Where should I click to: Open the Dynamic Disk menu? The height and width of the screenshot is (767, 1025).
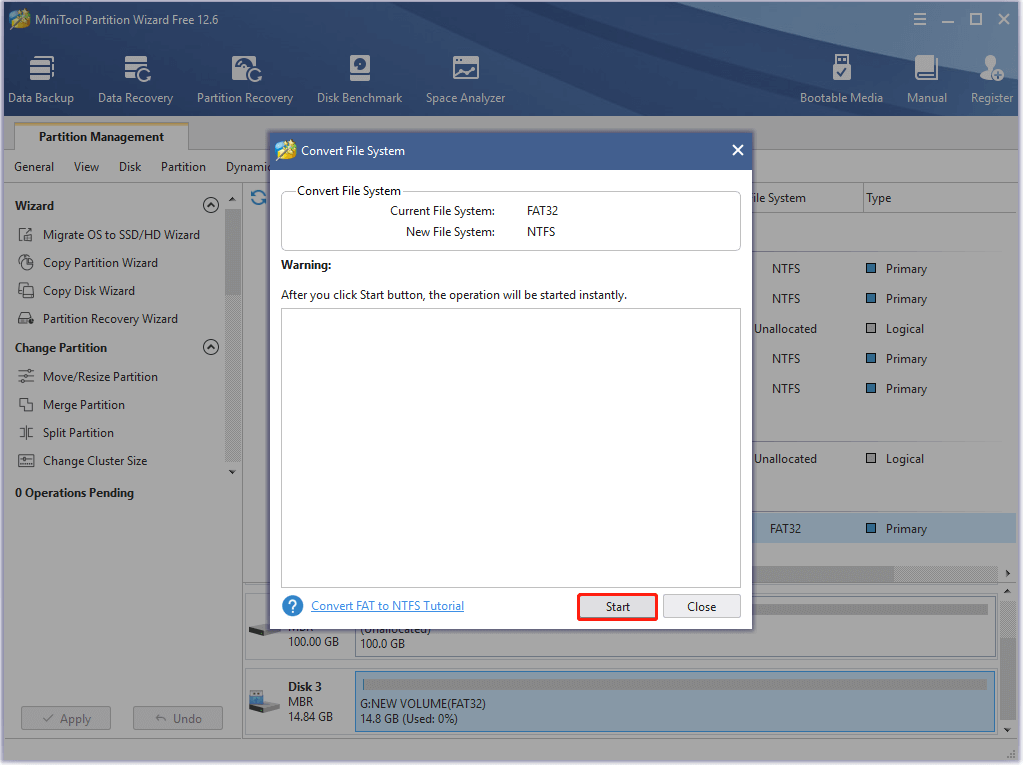(x=247, y=167)
